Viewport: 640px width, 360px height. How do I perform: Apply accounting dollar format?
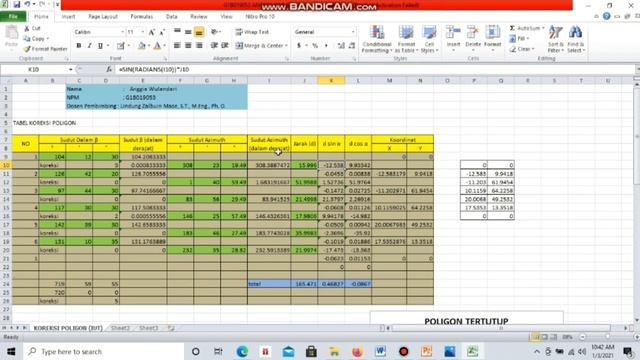pyautogui.click(x=299, y=46)
